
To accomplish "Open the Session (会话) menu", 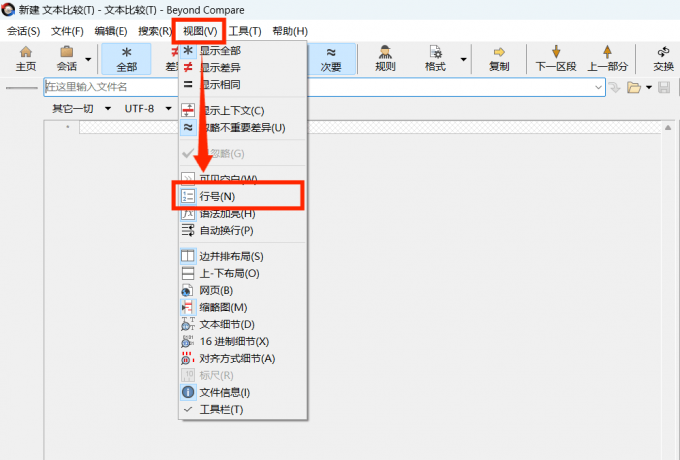I will pos(23,31).
